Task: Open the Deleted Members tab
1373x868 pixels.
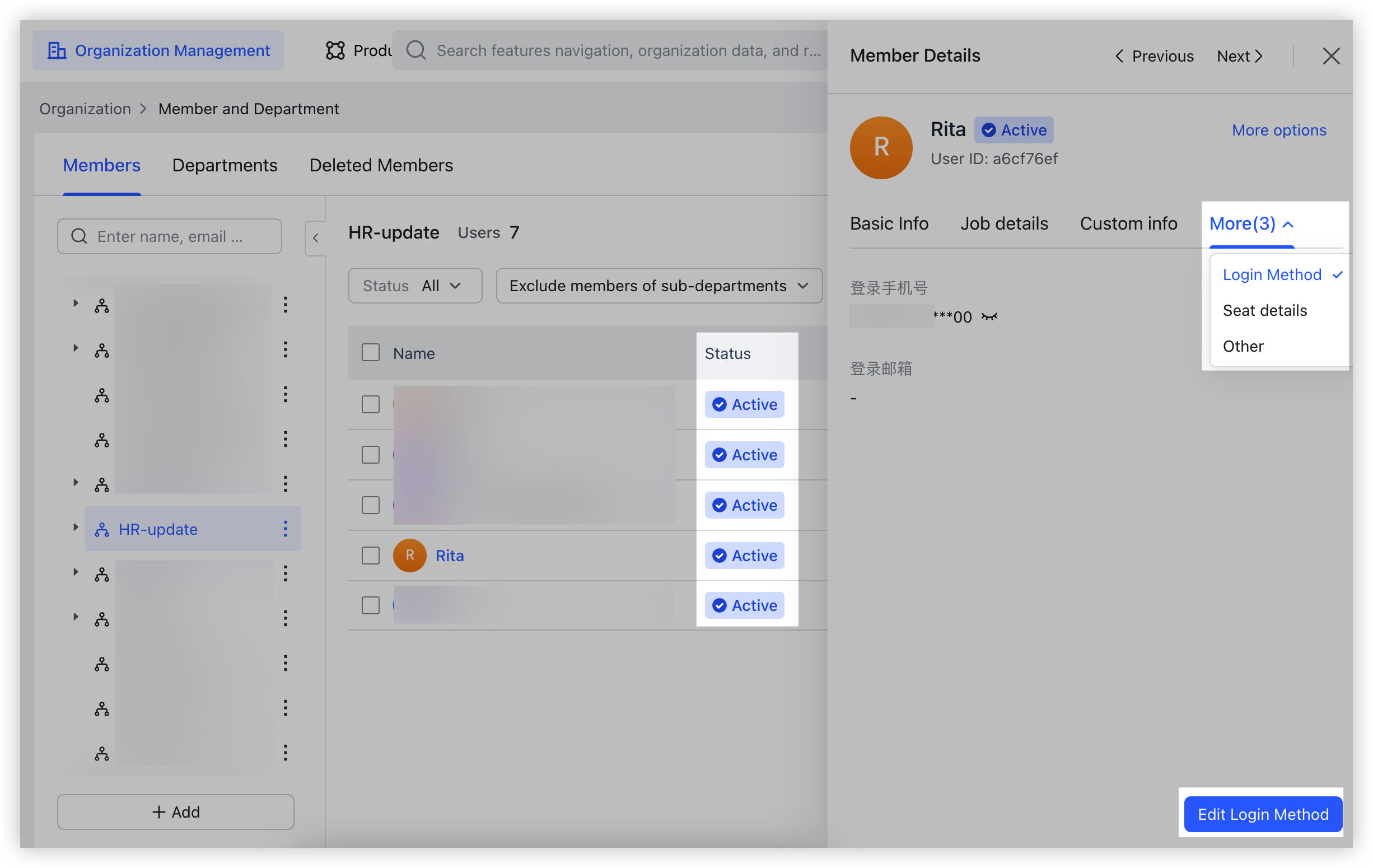Action: pos(381,165)
